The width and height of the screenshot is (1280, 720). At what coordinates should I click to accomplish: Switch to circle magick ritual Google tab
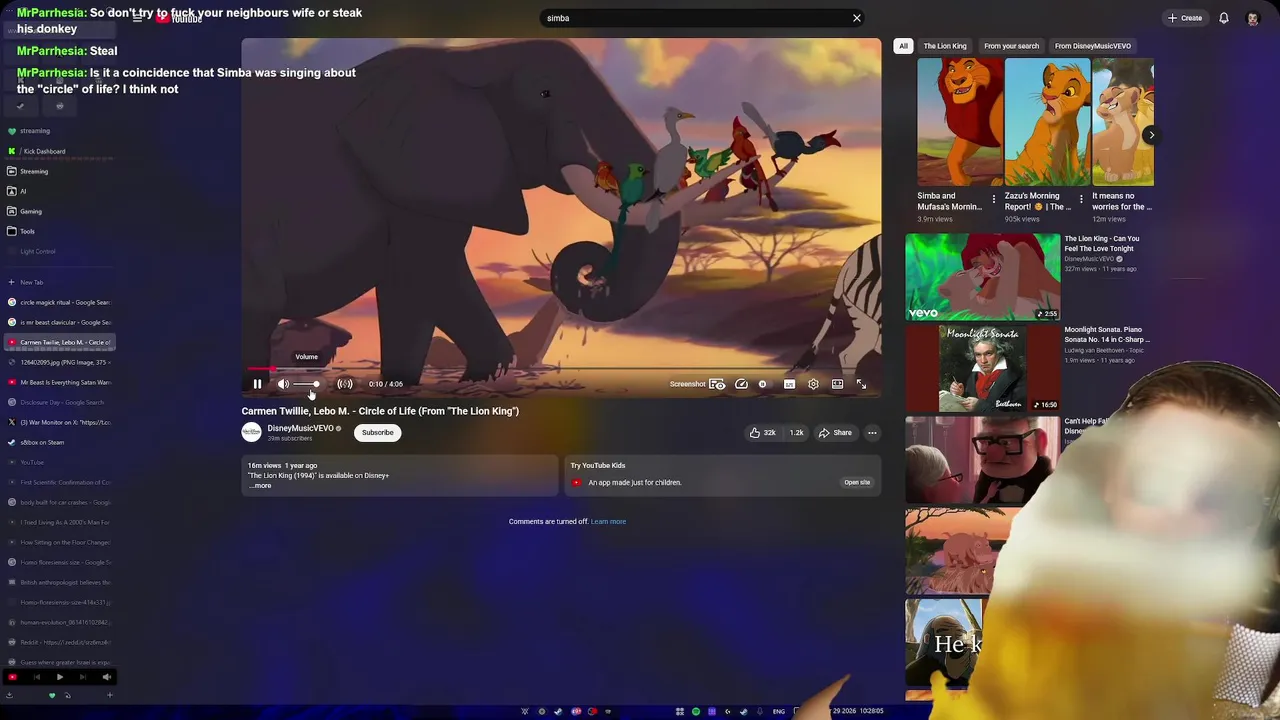coord(60,302)
